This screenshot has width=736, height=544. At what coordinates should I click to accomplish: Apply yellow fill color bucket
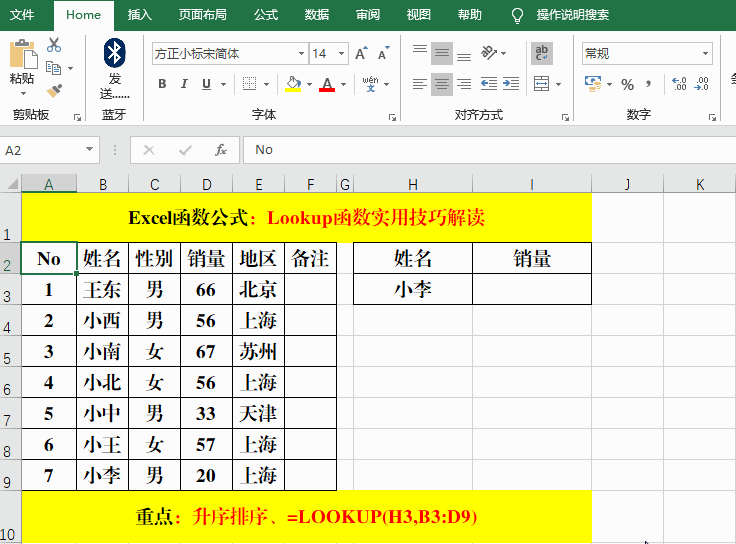[x=293, y=84]
